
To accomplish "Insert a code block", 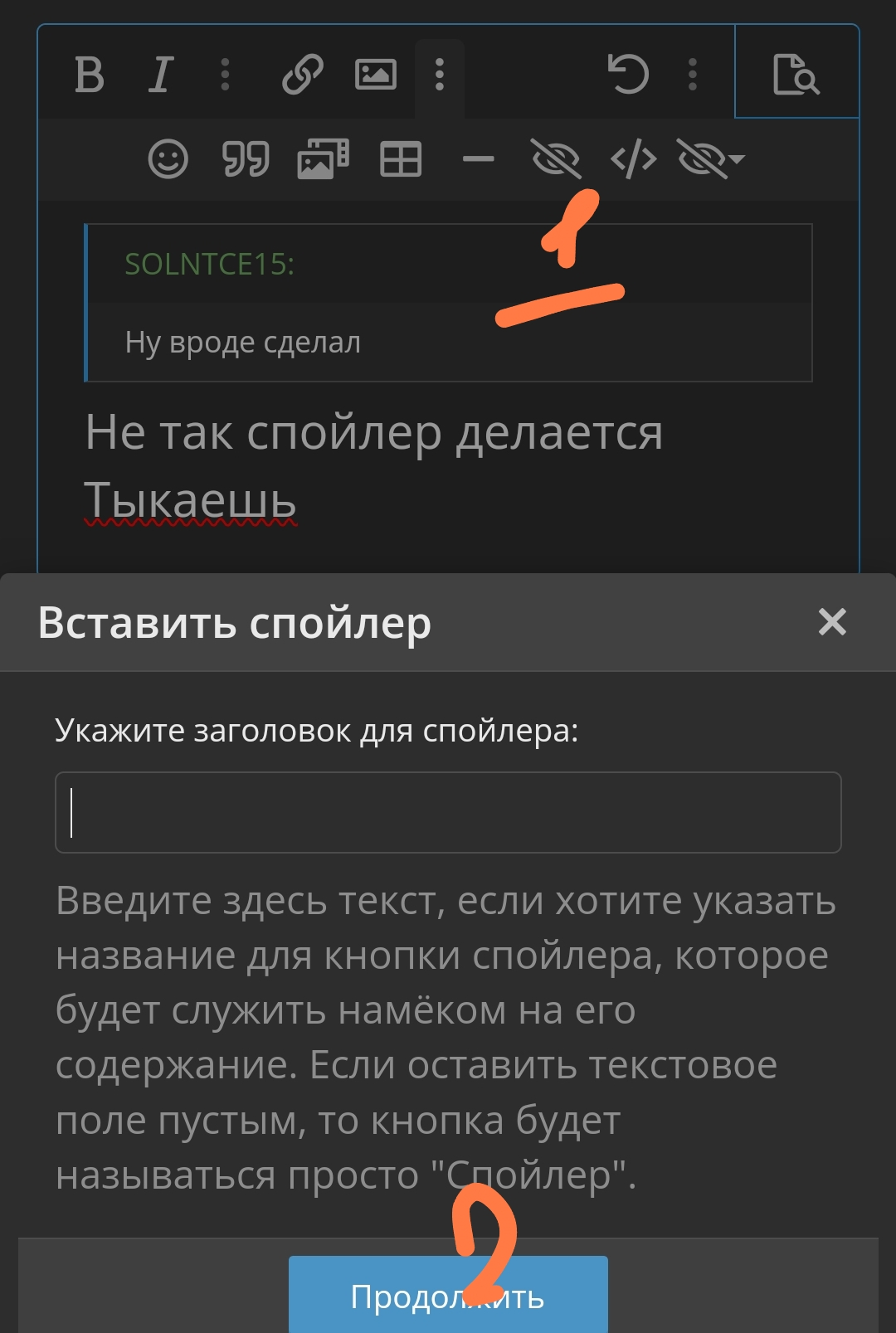I will pos(633,158).
